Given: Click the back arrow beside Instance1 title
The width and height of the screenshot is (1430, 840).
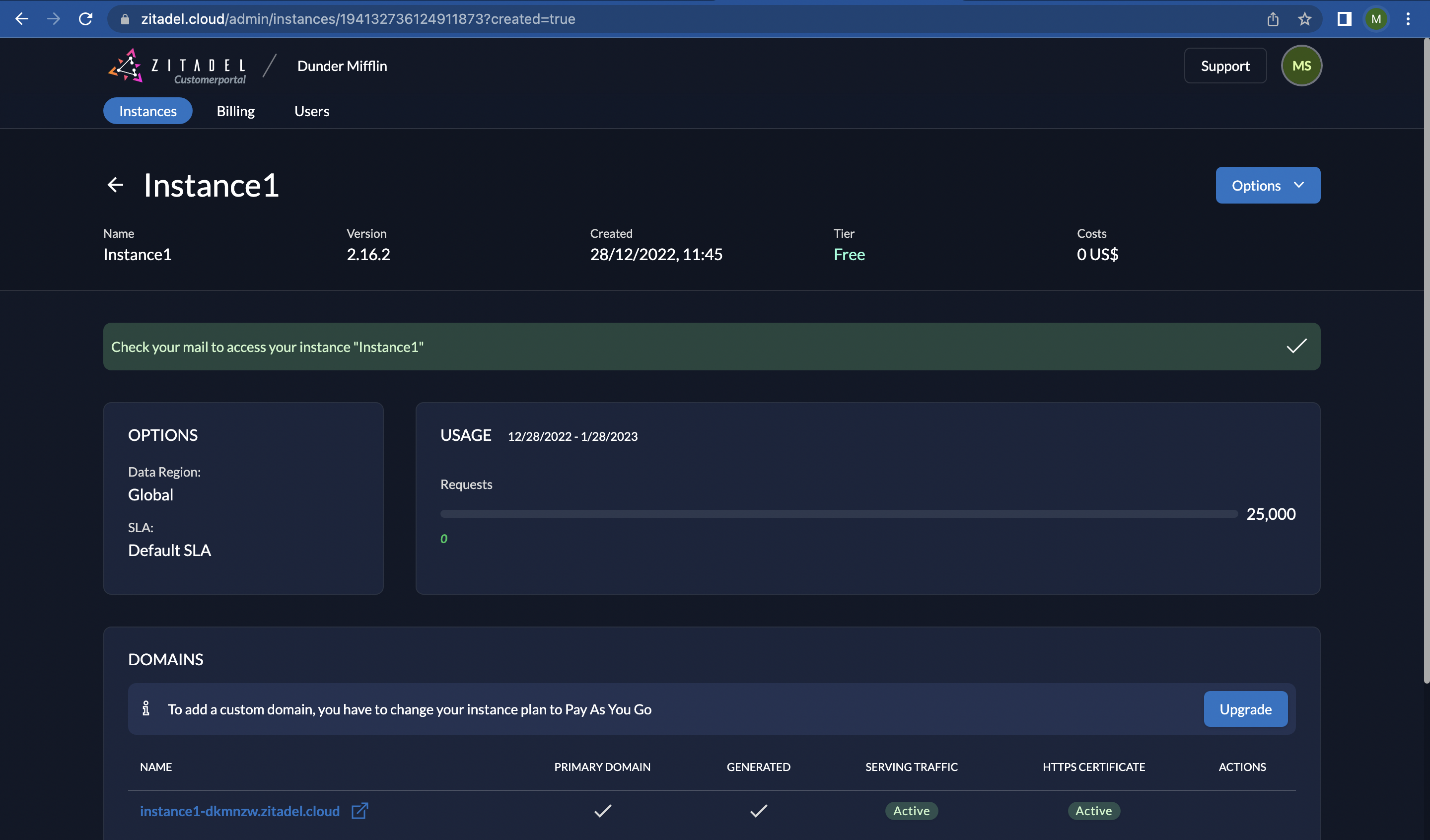Looking at the screenshot, I should click(x=115, y=185).
